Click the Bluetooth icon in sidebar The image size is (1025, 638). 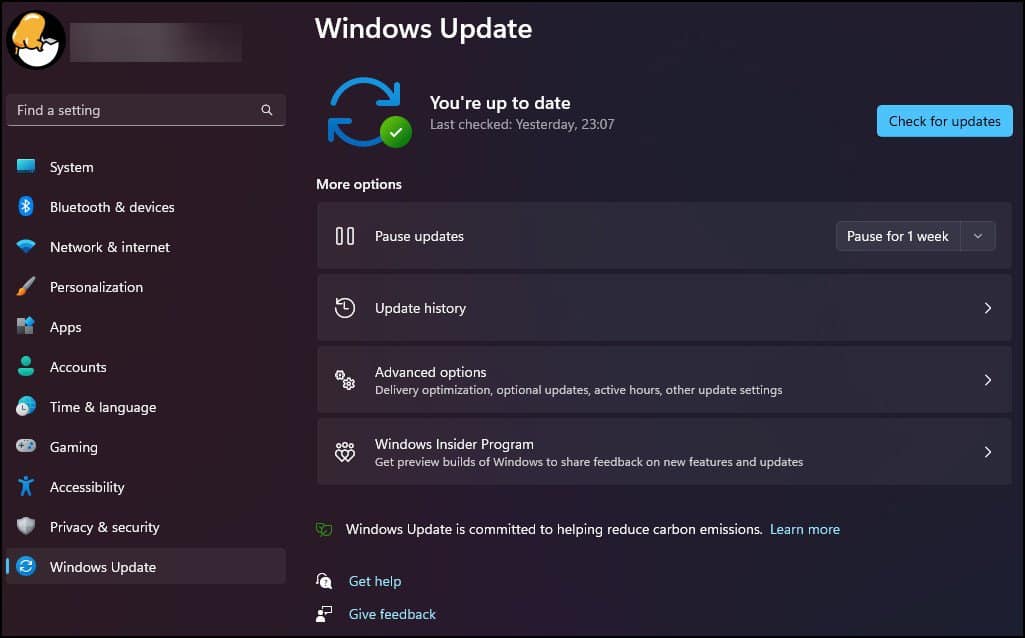coord(26,207)
